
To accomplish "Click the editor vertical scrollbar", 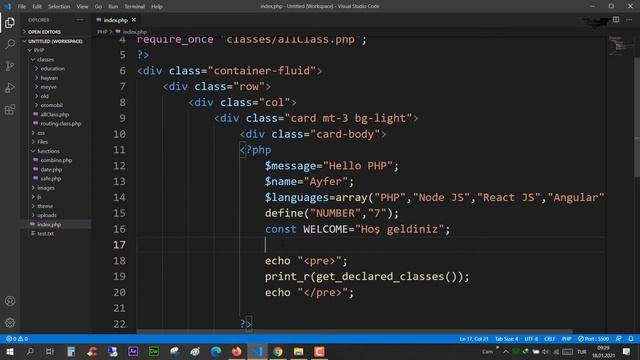I will pyautogui.click(x=637, y=118).
